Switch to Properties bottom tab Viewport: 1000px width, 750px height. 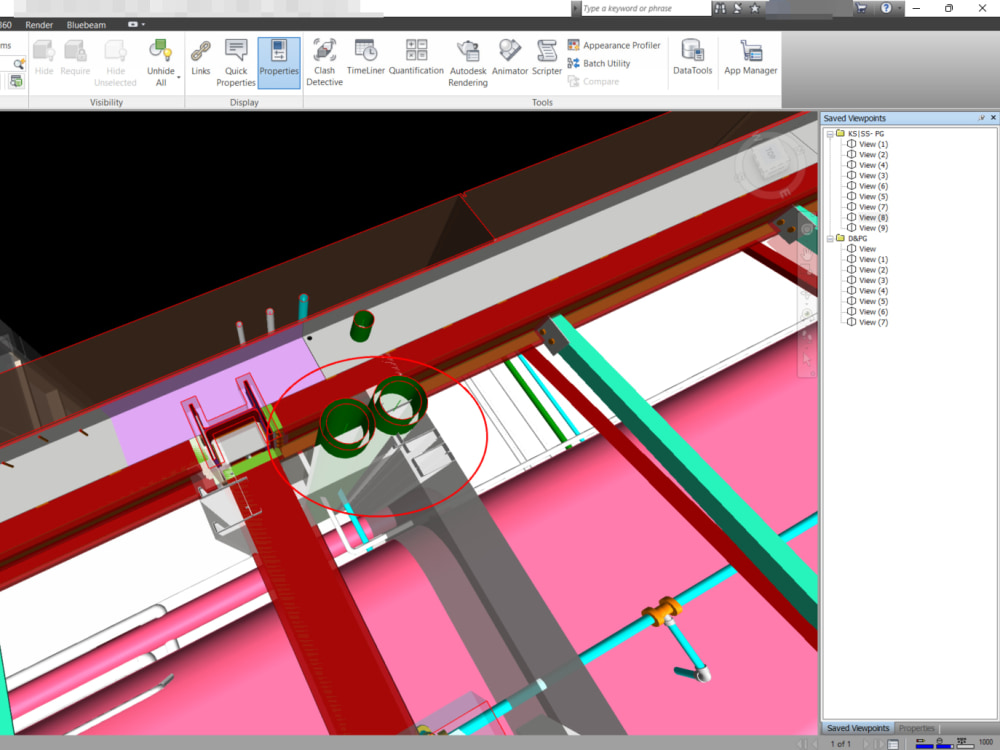click(916, 728)
